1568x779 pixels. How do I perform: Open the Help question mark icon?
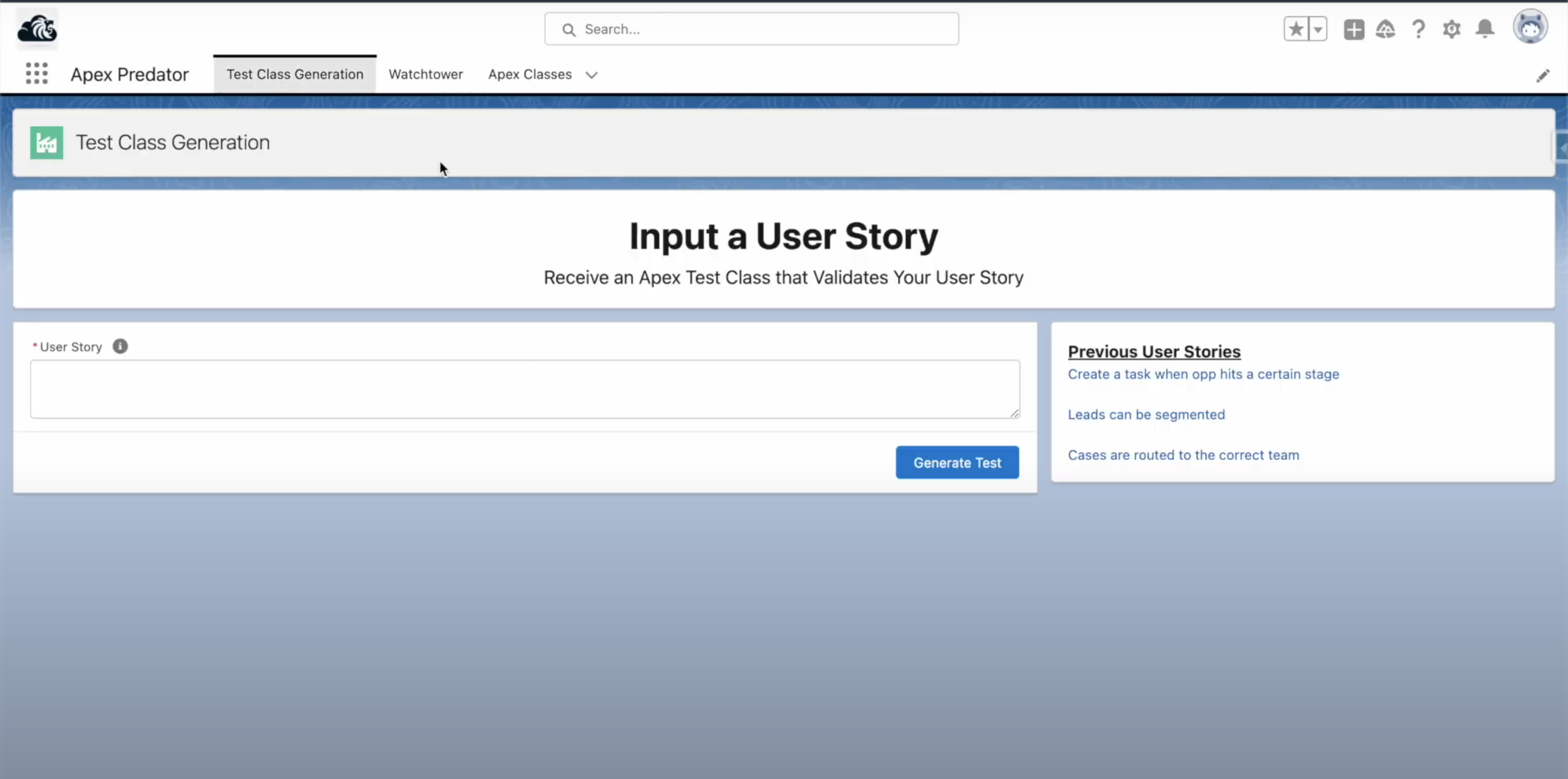(1418, 29)
